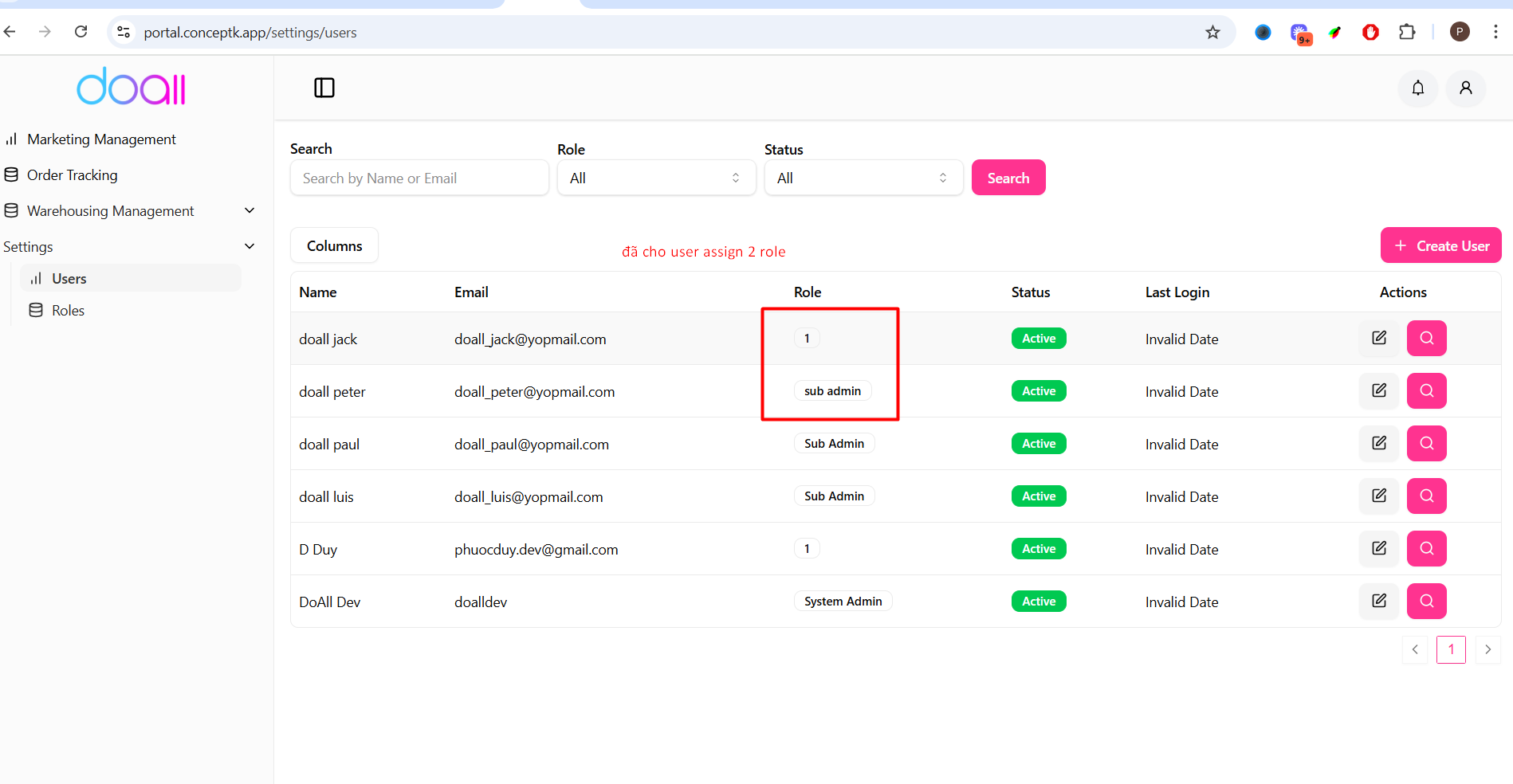Open the browser extensions puzzle icon

[x=1407, y=32]
